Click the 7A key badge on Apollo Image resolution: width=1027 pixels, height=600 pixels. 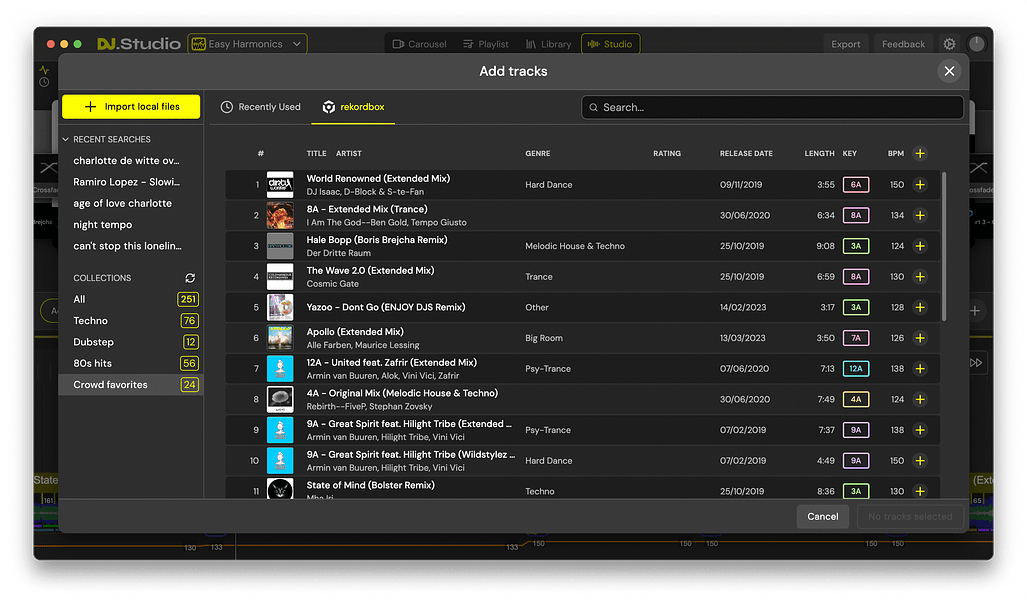[856, 338]
